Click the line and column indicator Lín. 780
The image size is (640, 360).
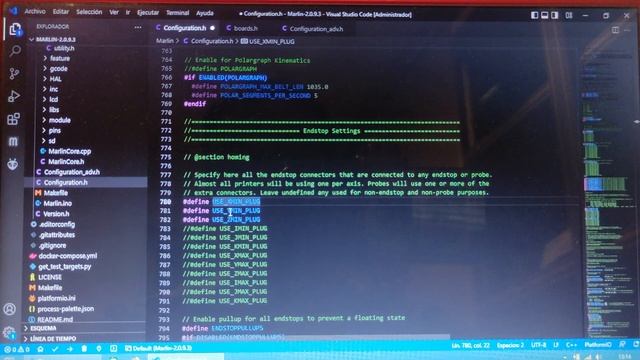click(471, 346)
